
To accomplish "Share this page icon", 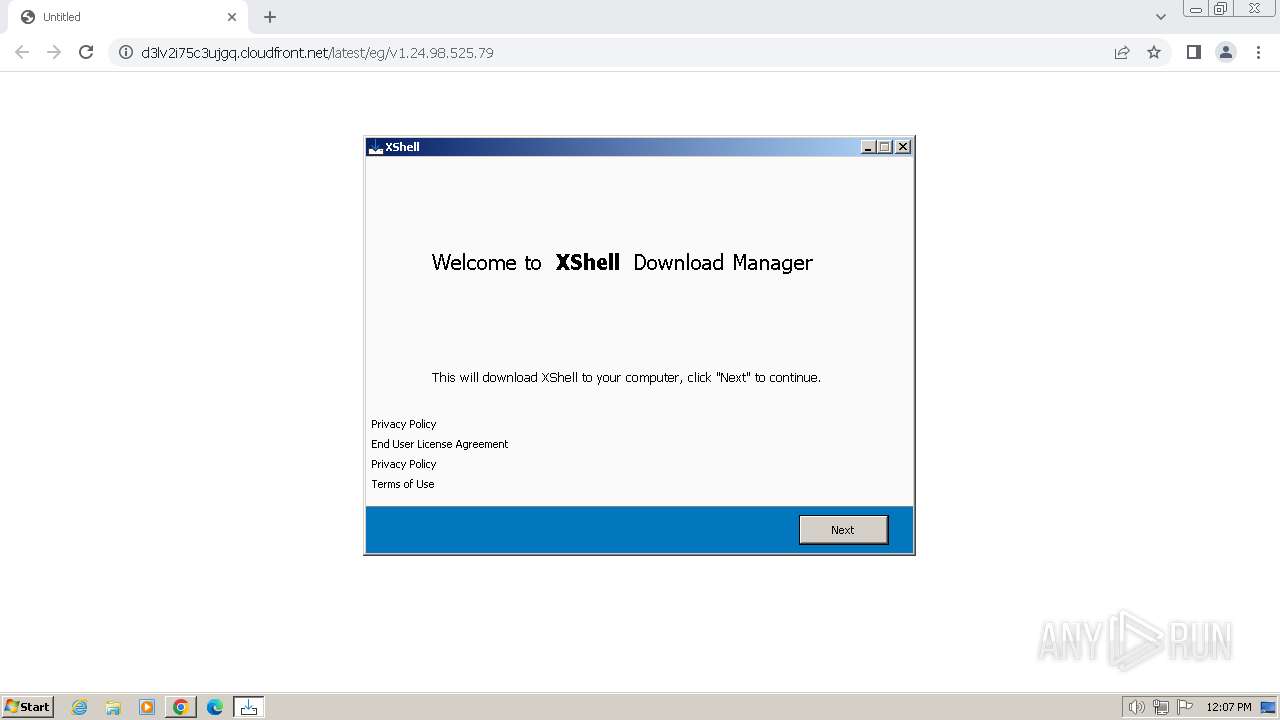I will tap(1122, 52).
